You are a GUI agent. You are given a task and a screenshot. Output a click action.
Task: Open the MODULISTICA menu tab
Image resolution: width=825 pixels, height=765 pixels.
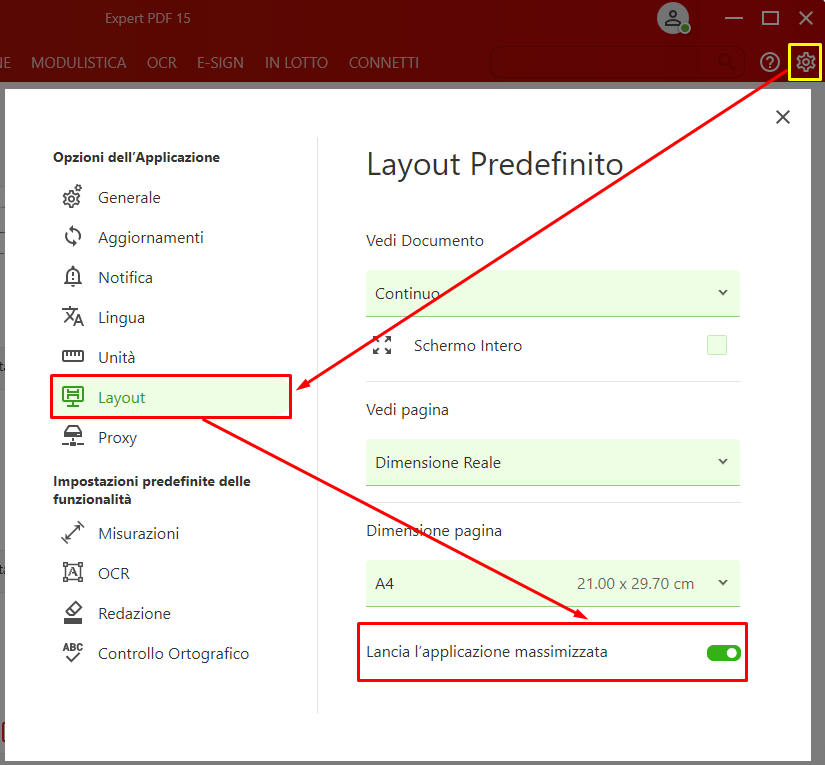(78, 63)
